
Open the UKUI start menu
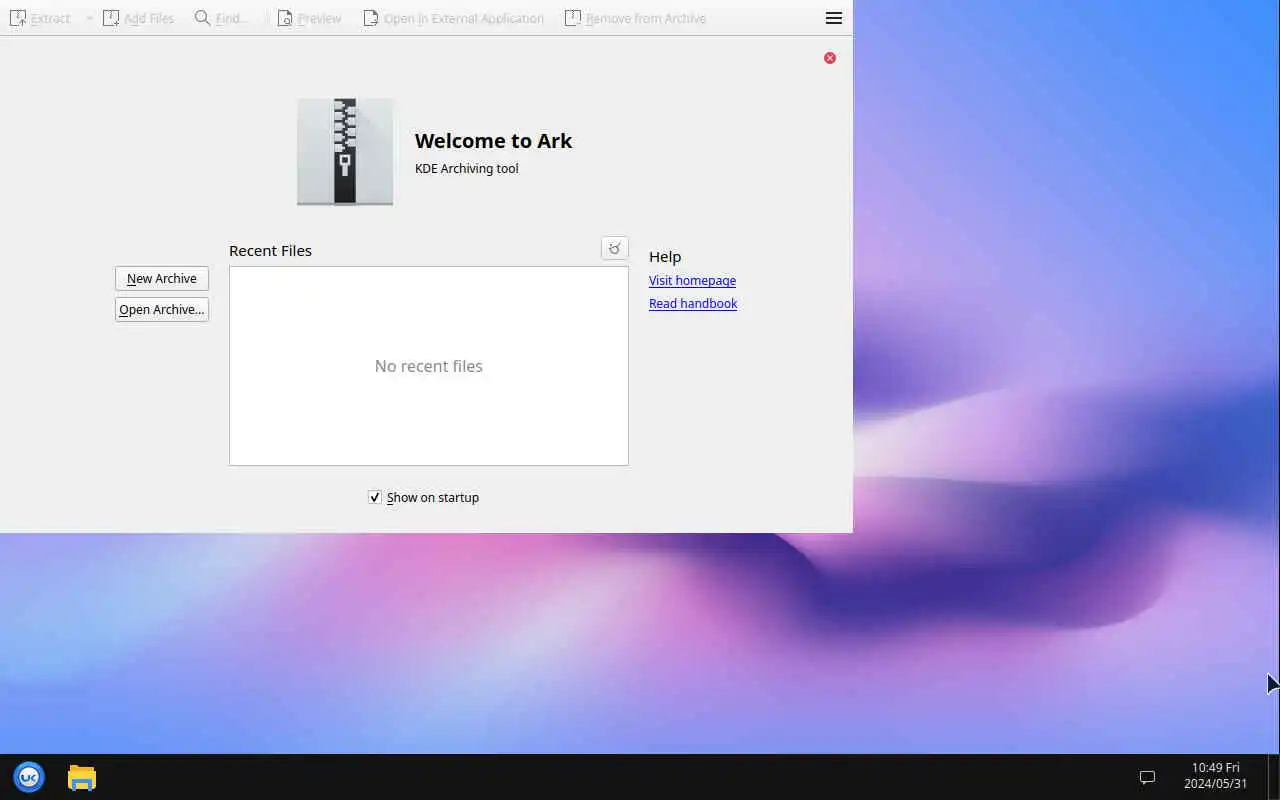click(29, 777)
